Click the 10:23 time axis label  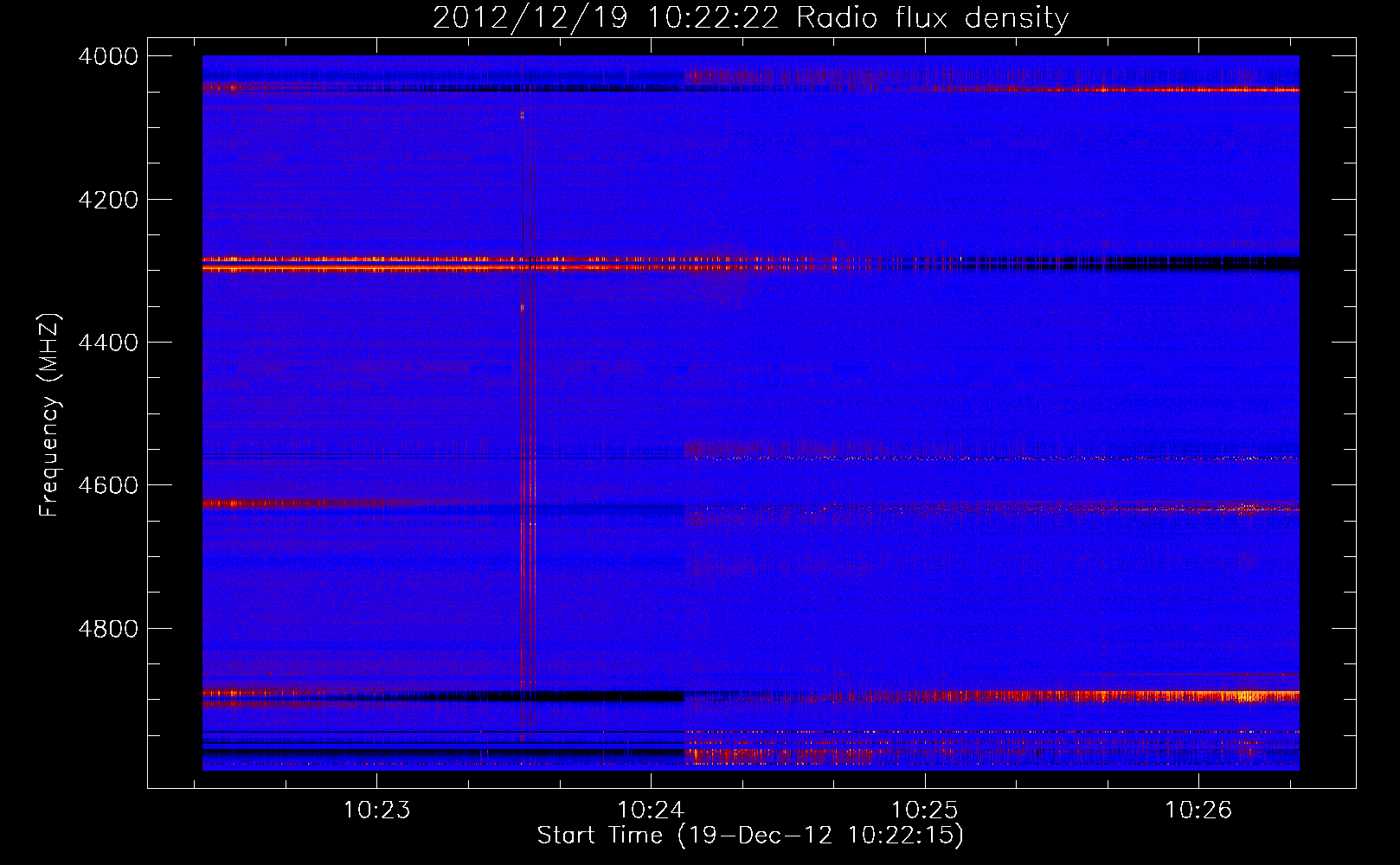(376, 811)
